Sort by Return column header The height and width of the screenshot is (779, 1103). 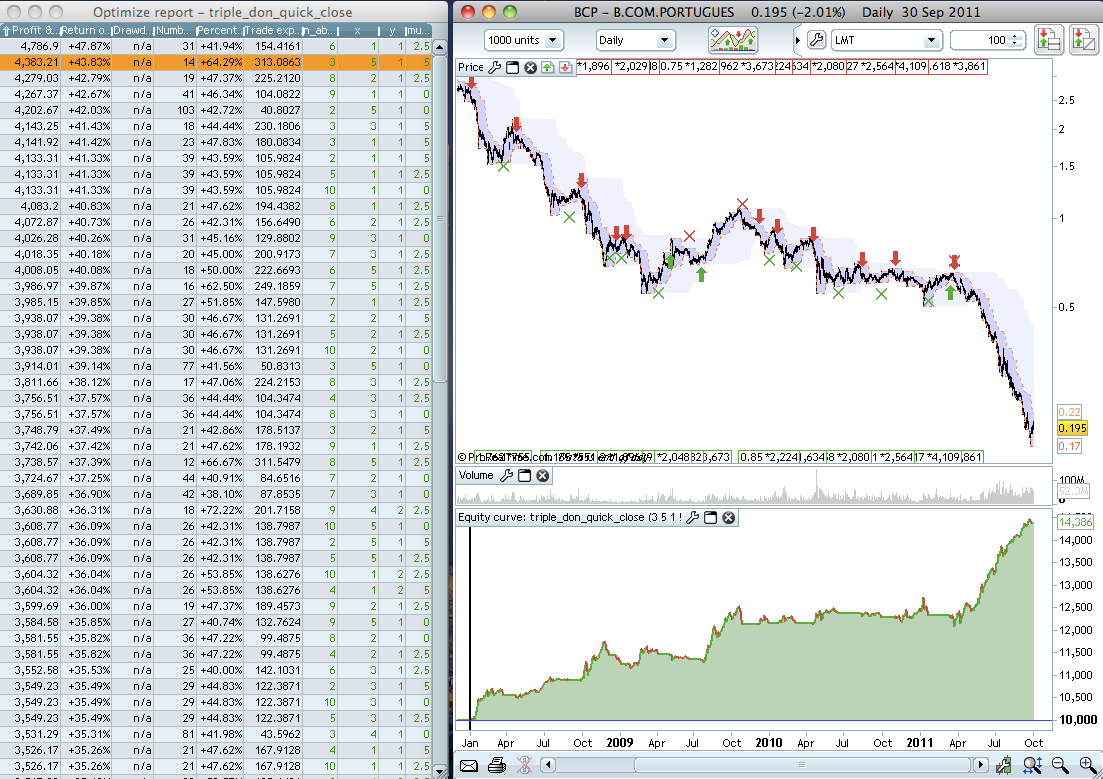(x=85, y=30)
